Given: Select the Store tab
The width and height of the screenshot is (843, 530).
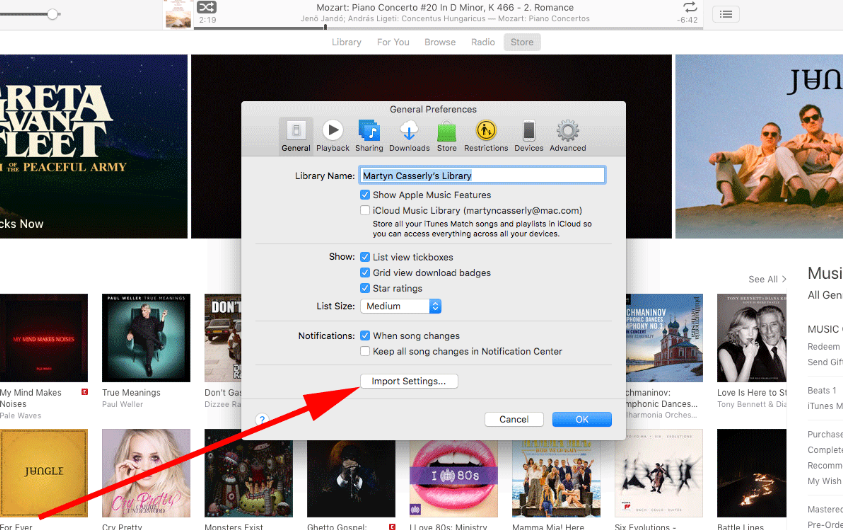Looking at the screenshot, I should 522,42.
